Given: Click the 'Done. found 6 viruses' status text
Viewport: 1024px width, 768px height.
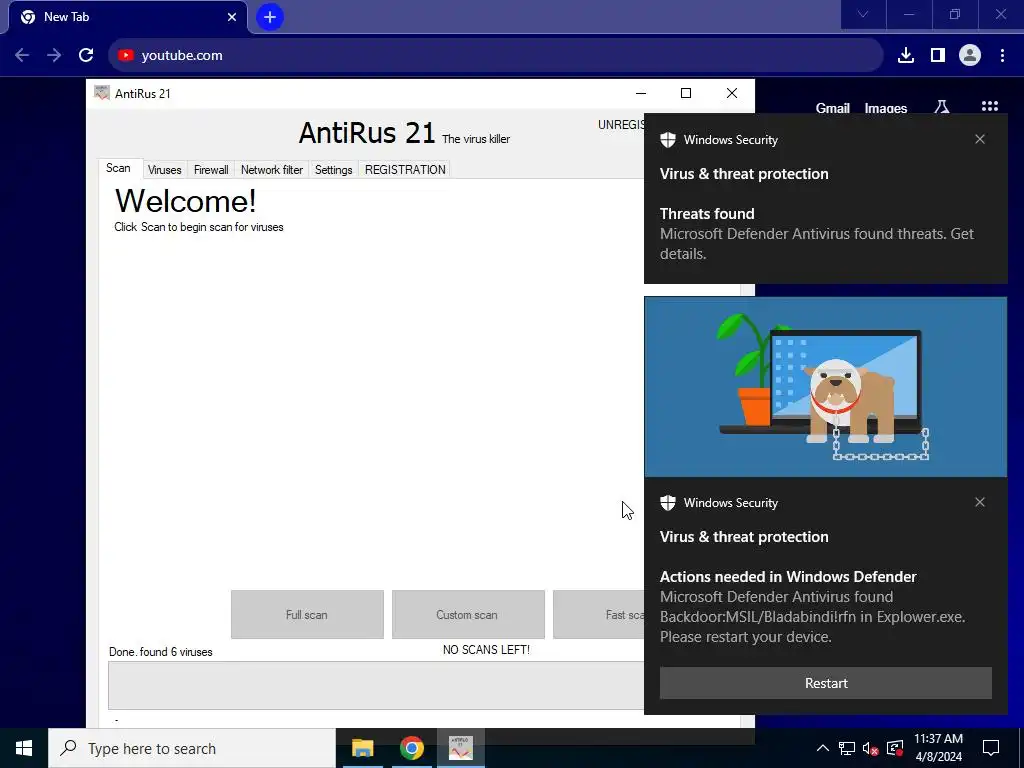Looking at the screenshot, I should tap(161, 652).
